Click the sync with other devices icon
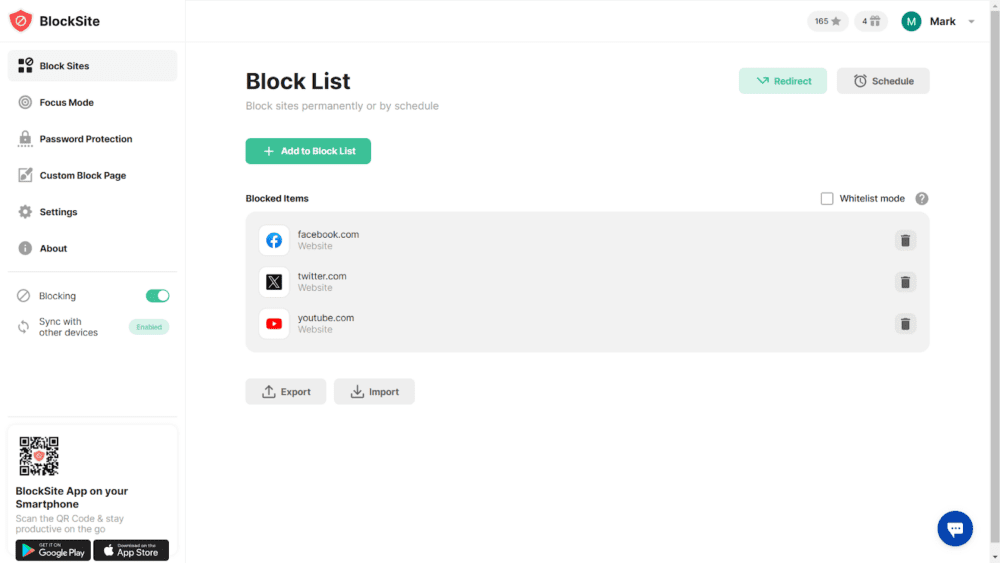Screen dimensions: 1000x563 click(24, 327)
